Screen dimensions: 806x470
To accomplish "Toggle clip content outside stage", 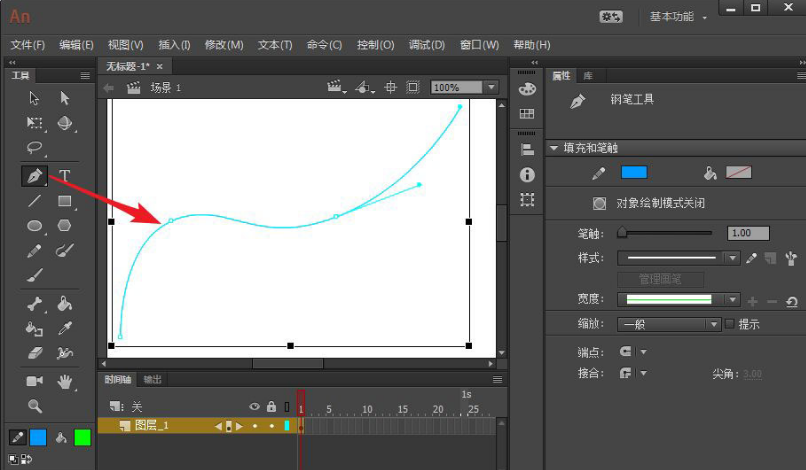I will (413, 87).
